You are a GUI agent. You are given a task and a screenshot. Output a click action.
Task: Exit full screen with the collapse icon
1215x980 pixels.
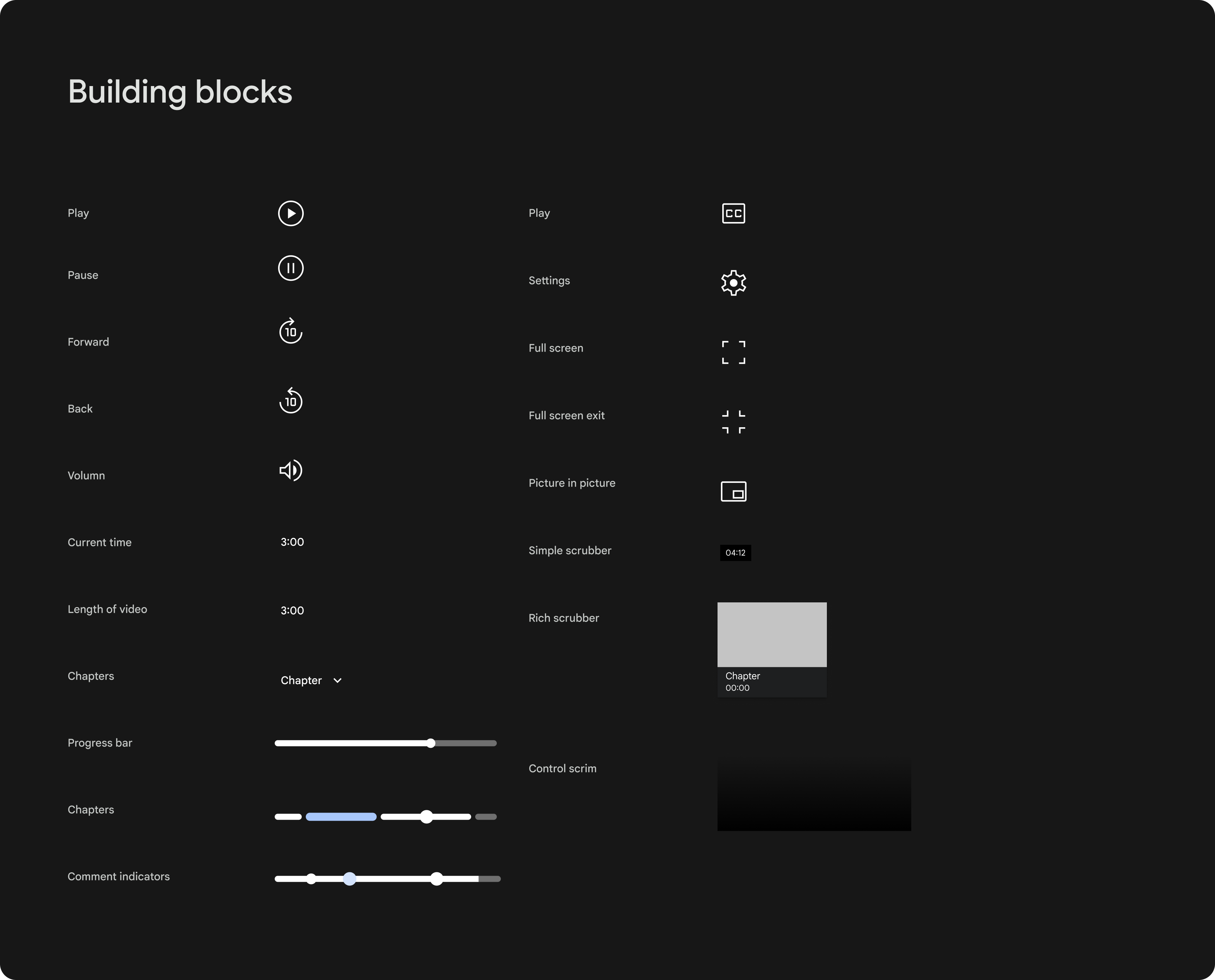click(733, 420)
